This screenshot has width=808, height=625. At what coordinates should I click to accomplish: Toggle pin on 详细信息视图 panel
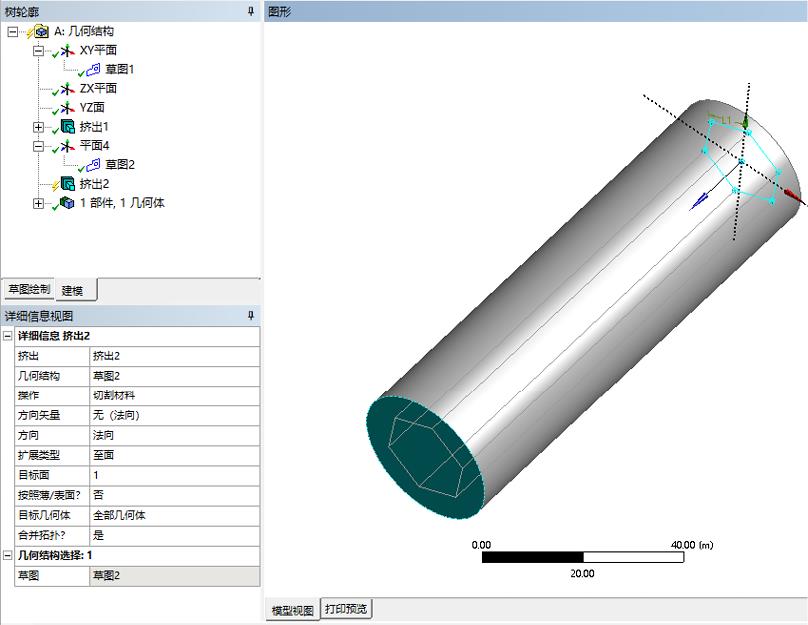251,316
